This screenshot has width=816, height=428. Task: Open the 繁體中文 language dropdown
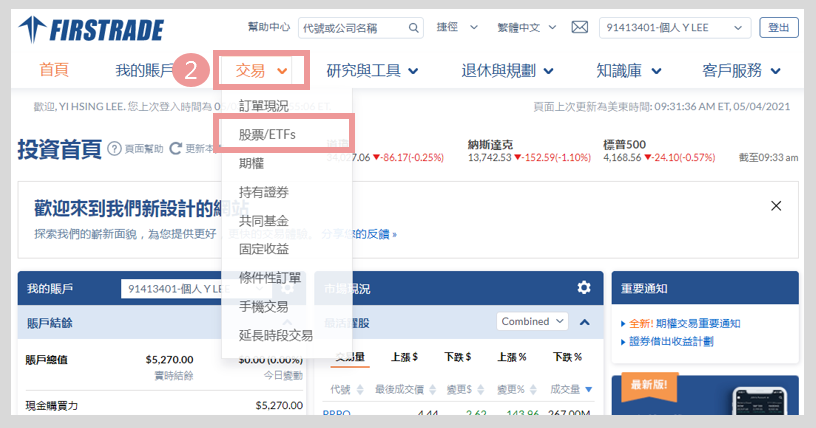pos(527,27)
